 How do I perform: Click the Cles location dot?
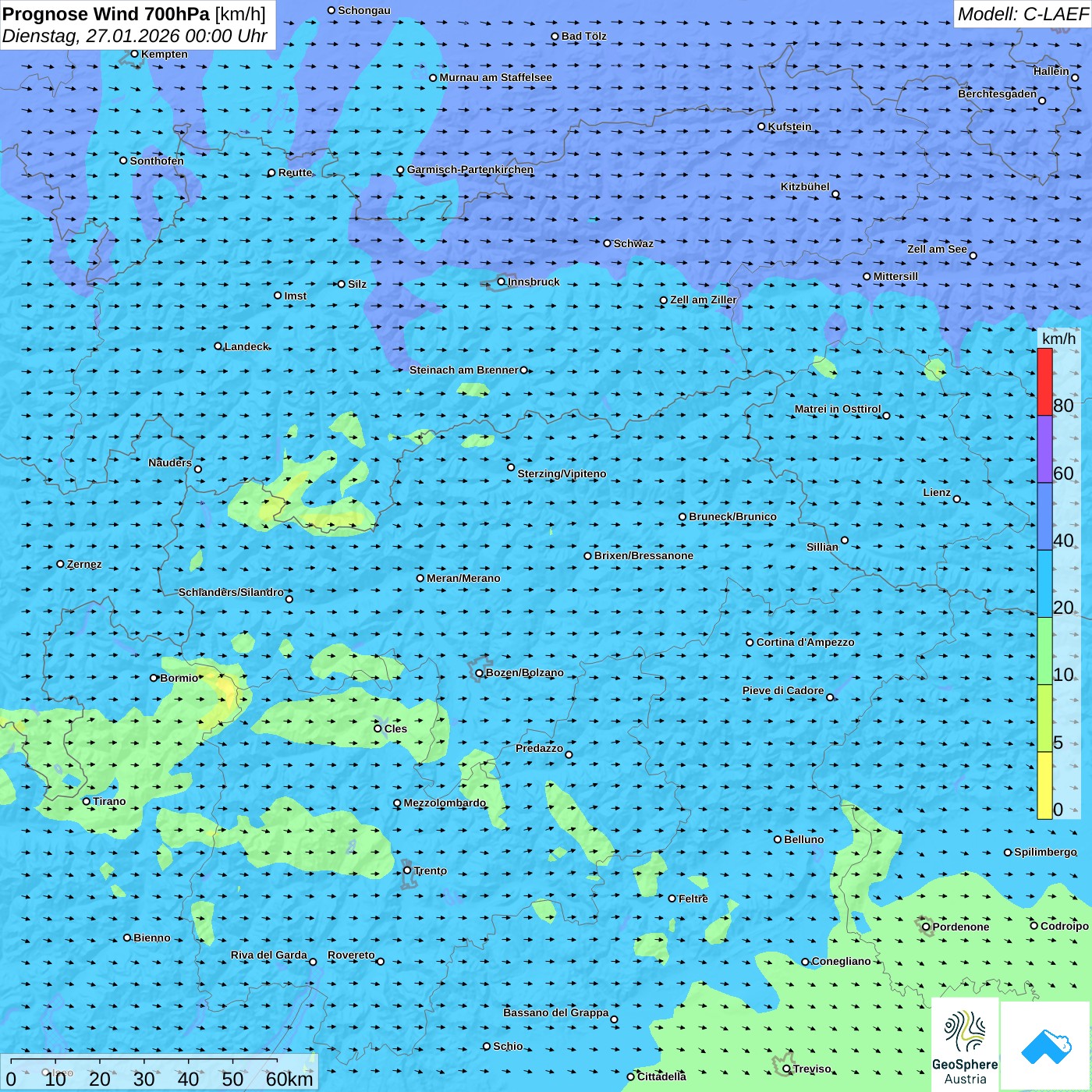point(378,729)
